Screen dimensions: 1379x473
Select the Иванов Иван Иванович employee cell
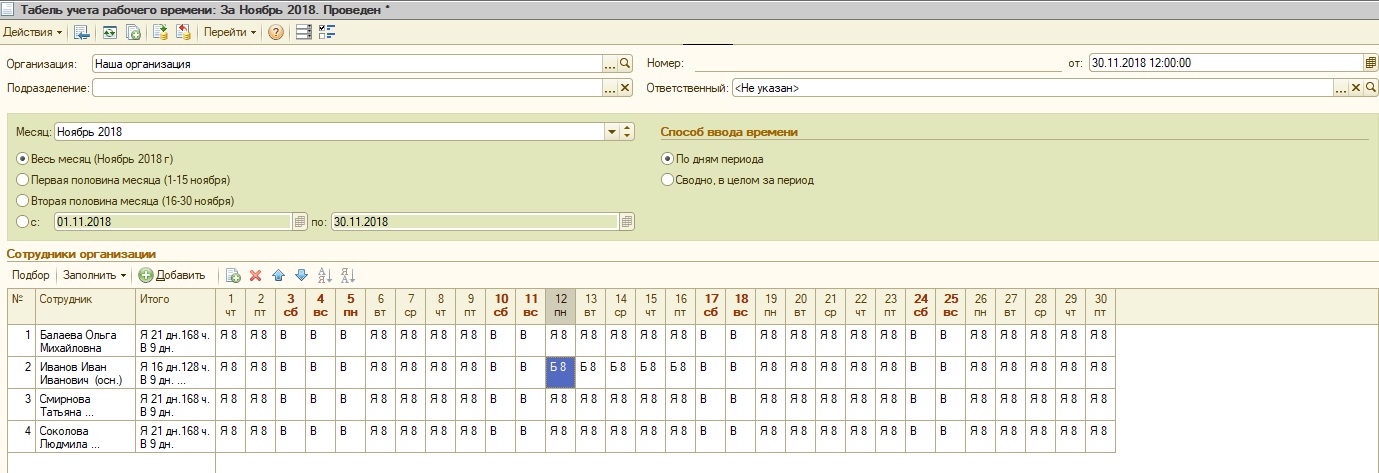point(85,372)
